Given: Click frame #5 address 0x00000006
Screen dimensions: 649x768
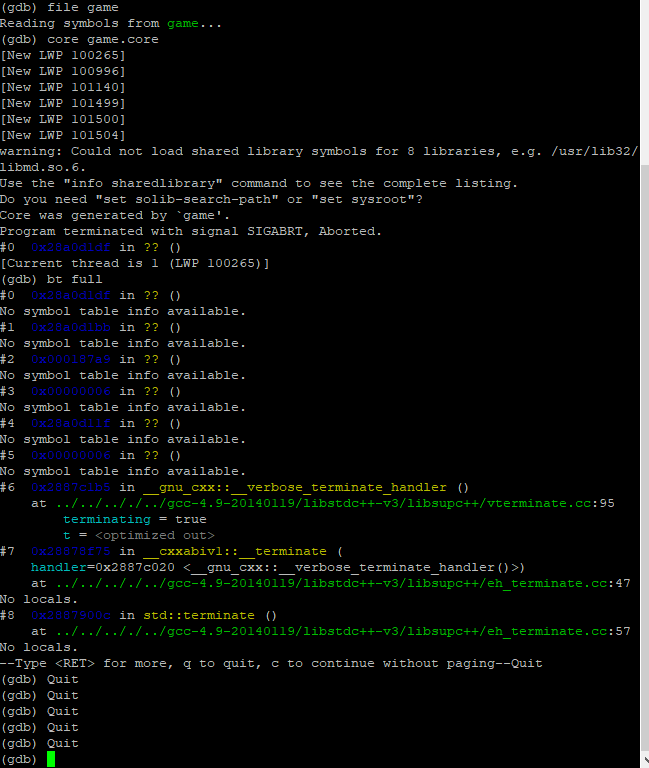Looking at the screenshot, I should pos(71,456).
